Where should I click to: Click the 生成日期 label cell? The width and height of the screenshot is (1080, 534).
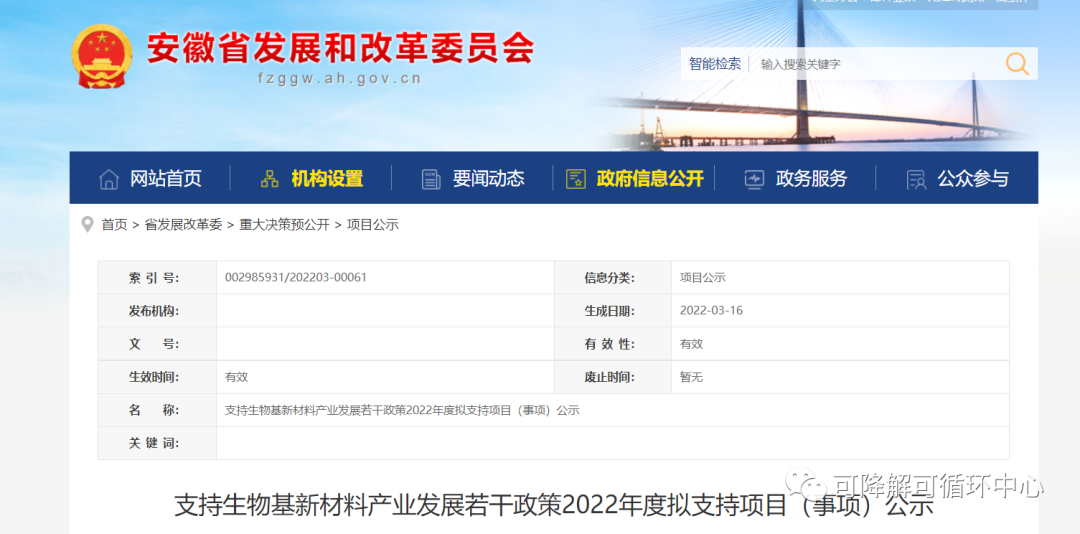613,311
